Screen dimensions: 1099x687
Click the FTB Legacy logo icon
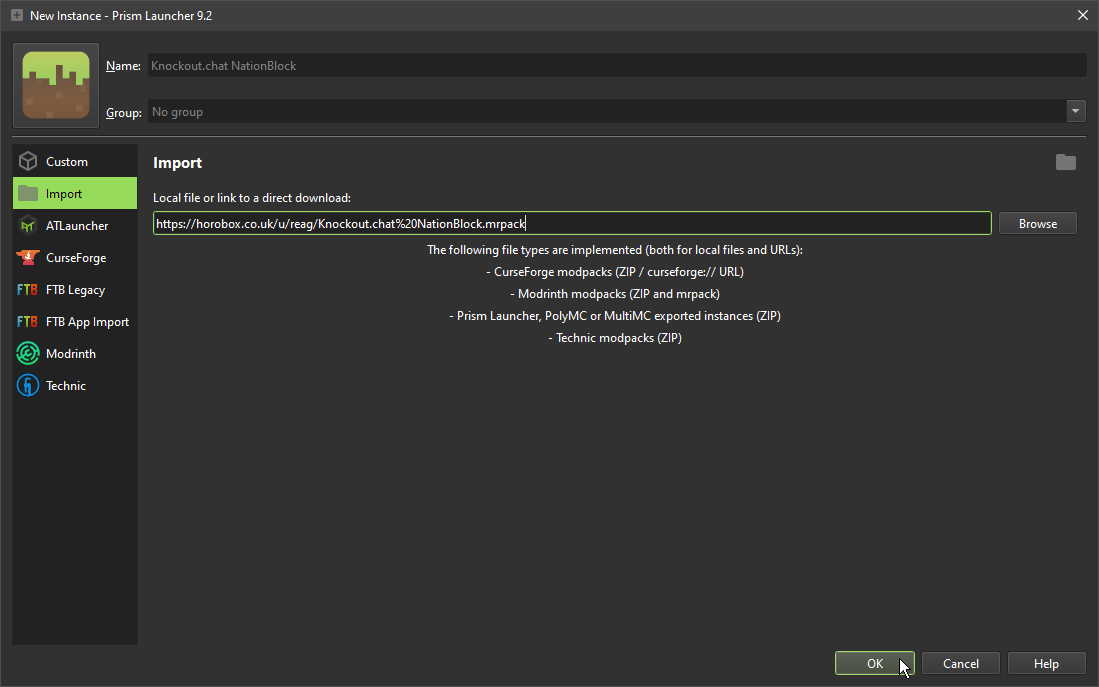27,290
